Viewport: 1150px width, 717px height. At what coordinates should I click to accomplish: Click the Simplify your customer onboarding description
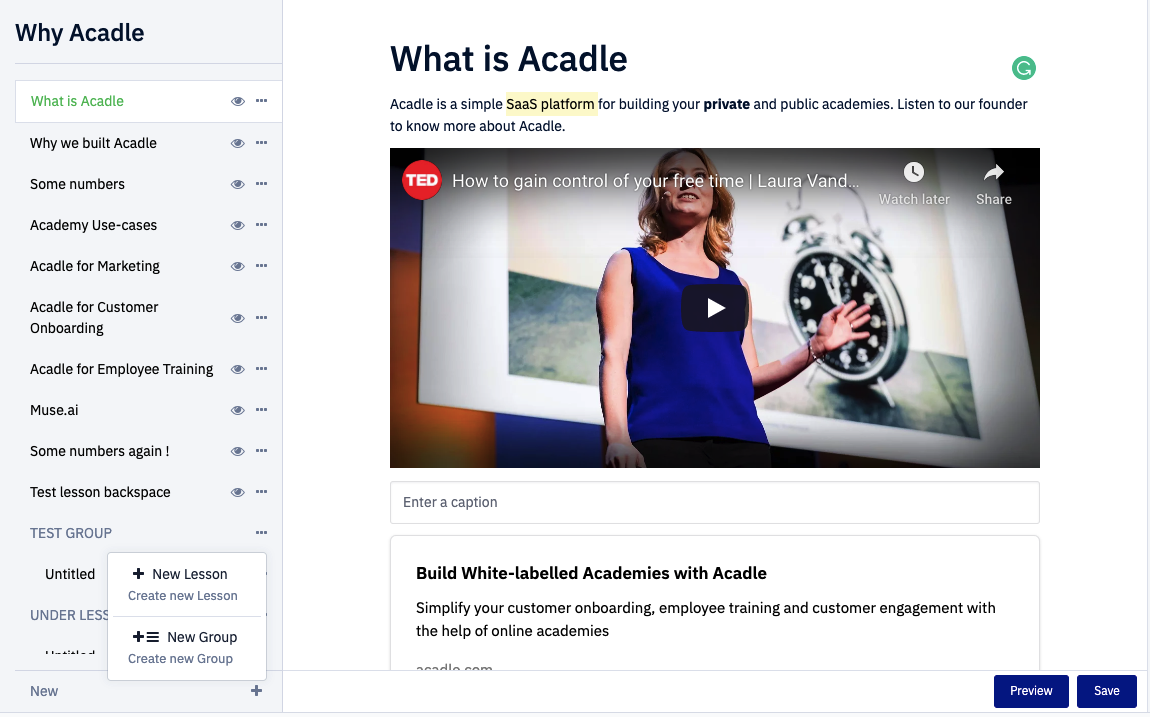706,619
